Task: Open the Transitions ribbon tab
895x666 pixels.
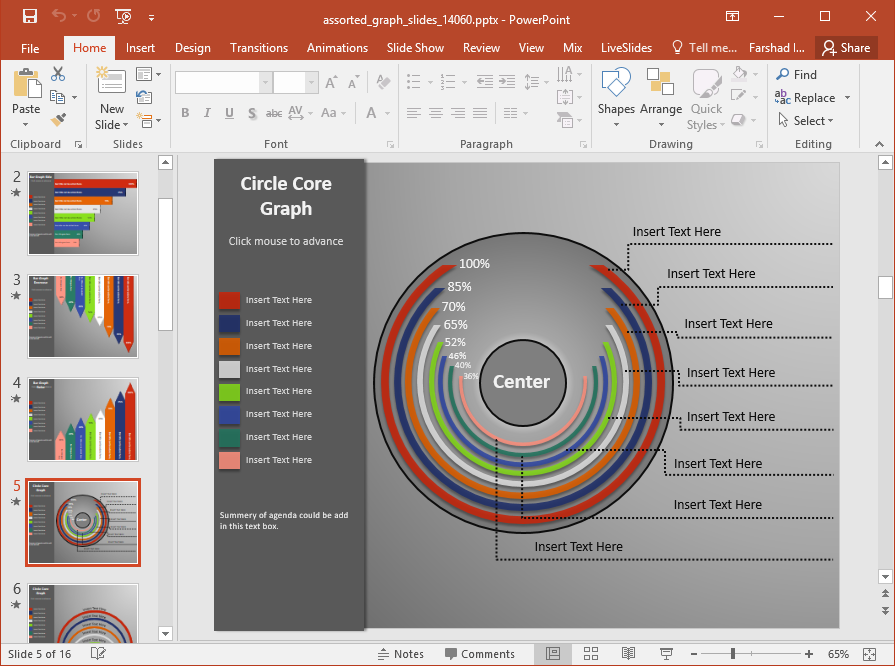Action: [259, 48]
